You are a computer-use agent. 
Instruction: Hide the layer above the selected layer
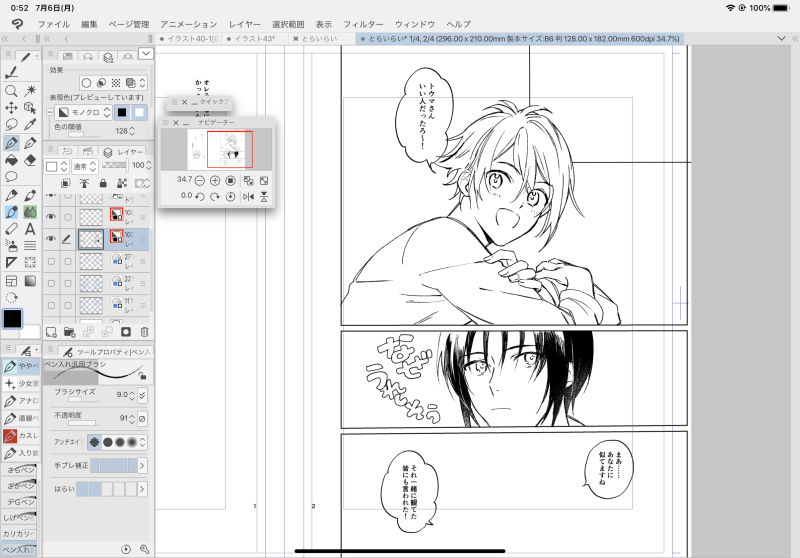tap(51, 217)
